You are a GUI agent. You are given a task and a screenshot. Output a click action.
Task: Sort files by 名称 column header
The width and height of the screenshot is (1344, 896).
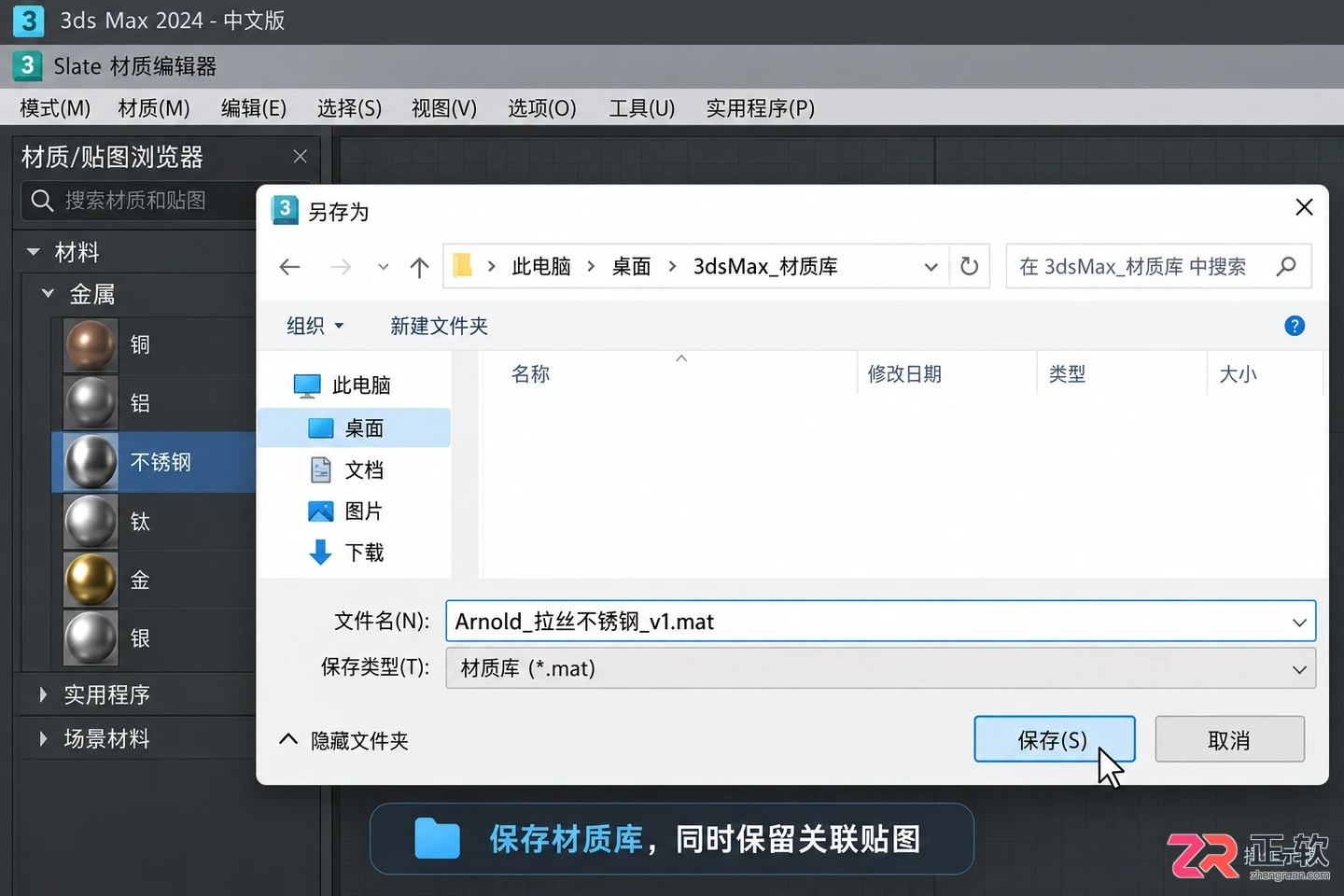click(530, 374)
